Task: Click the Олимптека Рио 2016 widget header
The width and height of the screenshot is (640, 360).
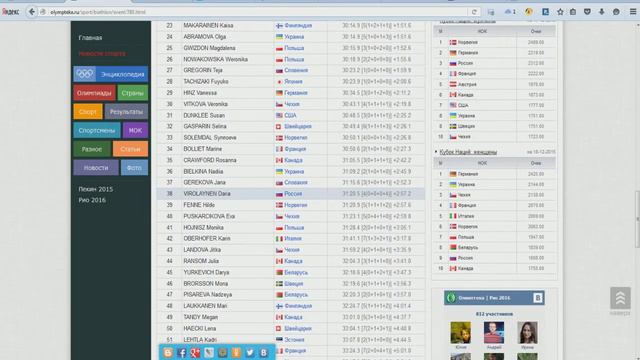Action: coord(494,298)
